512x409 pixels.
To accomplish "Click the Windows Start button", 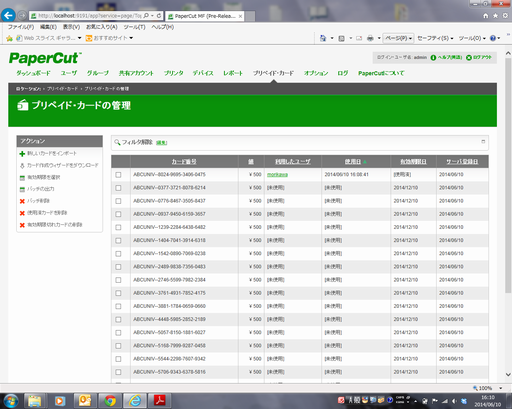I will point(10,400).
